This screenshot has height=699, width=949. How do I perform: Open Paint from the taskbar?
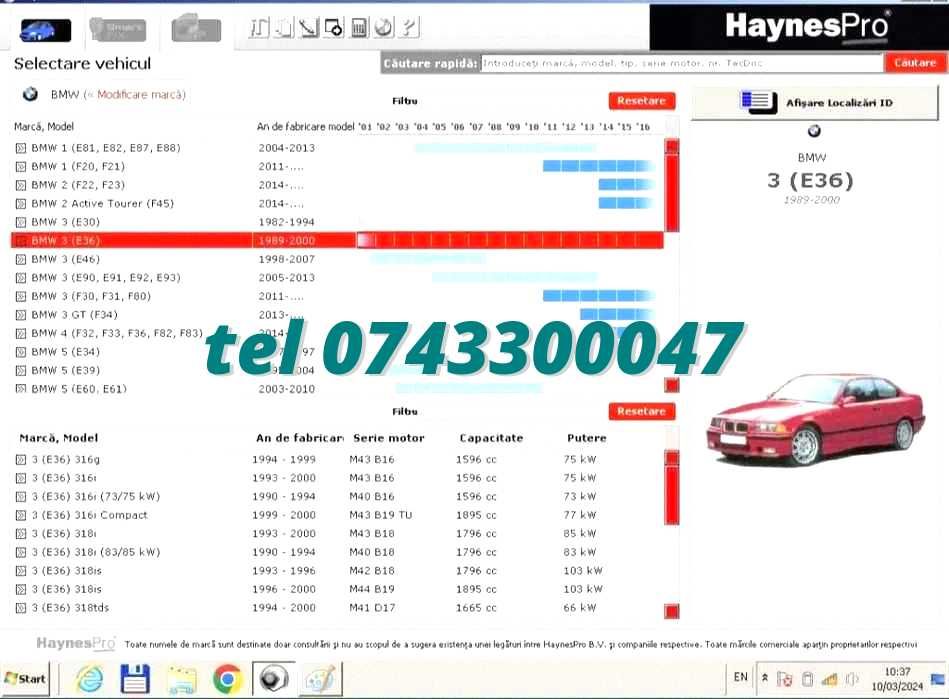320,679
